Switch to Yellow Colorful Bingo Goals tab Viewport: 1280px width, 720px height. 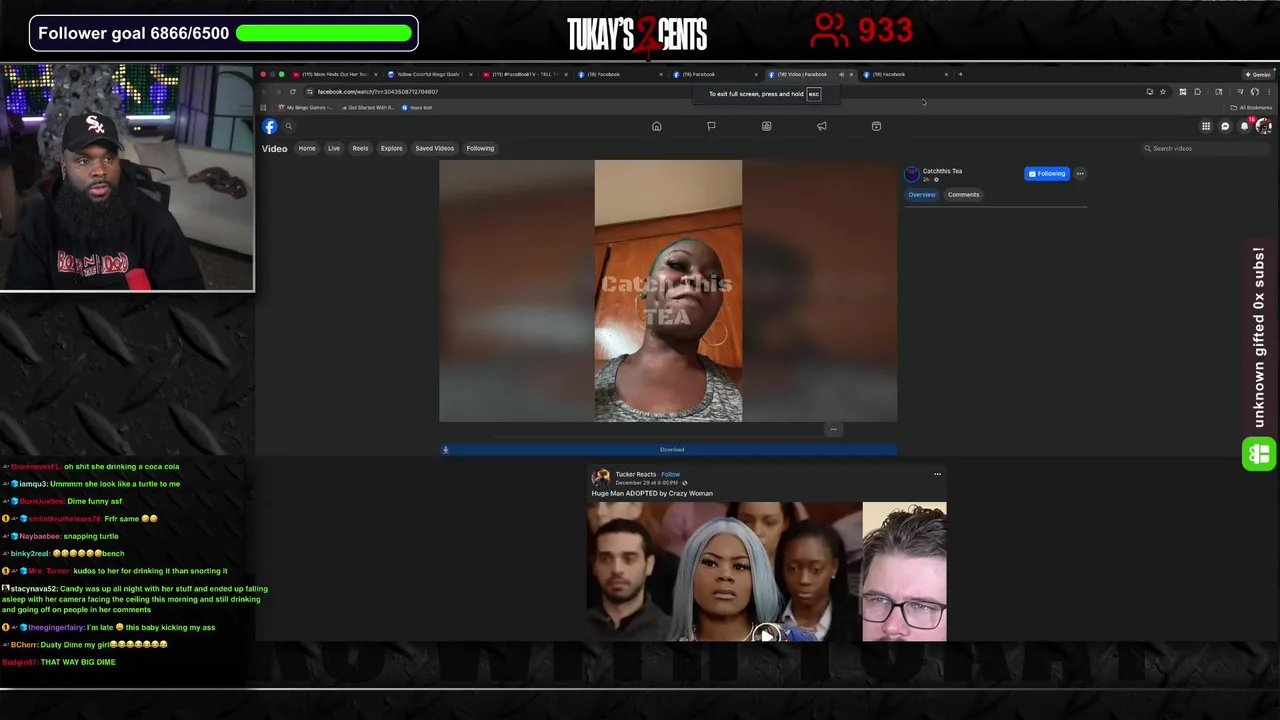pos(429,74)
